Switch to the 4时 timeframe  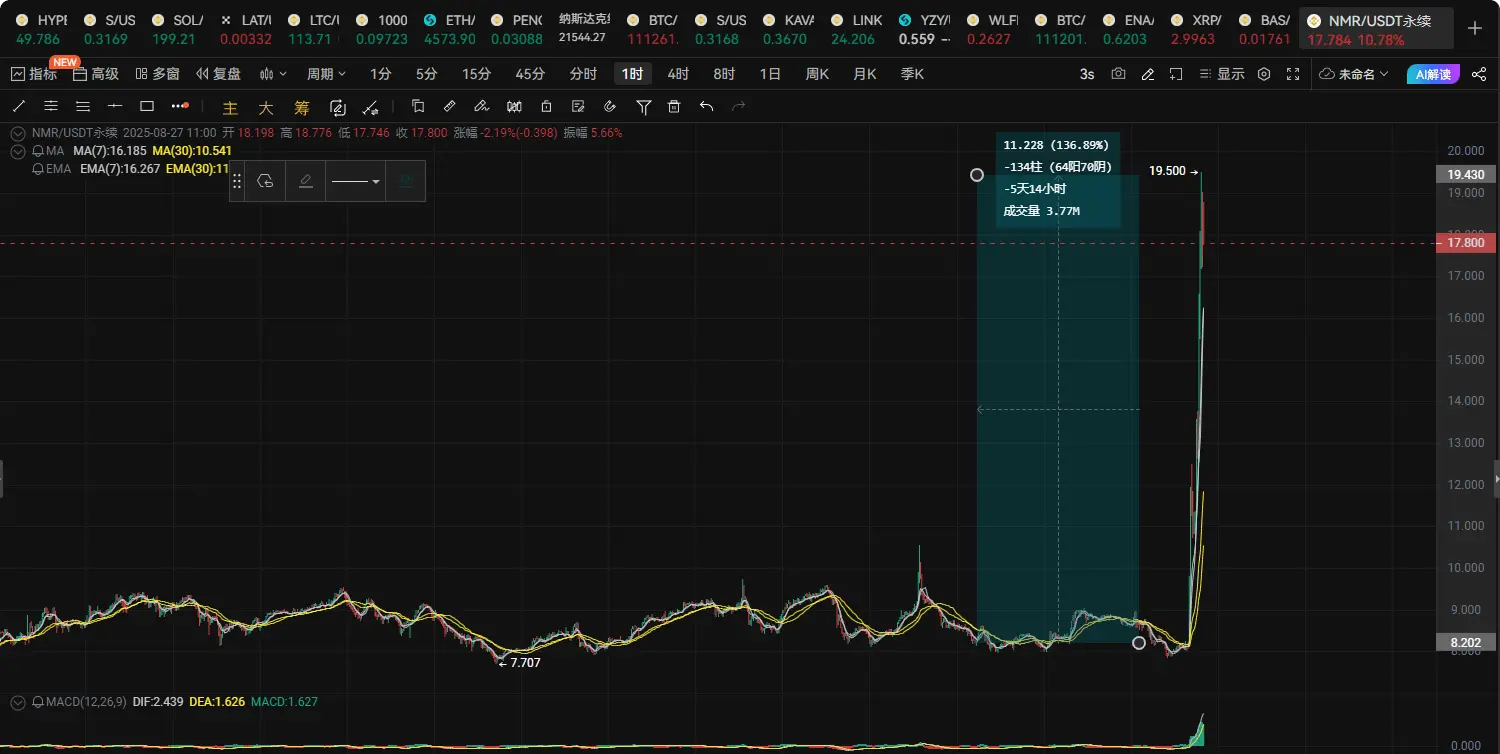click(678, 74)
